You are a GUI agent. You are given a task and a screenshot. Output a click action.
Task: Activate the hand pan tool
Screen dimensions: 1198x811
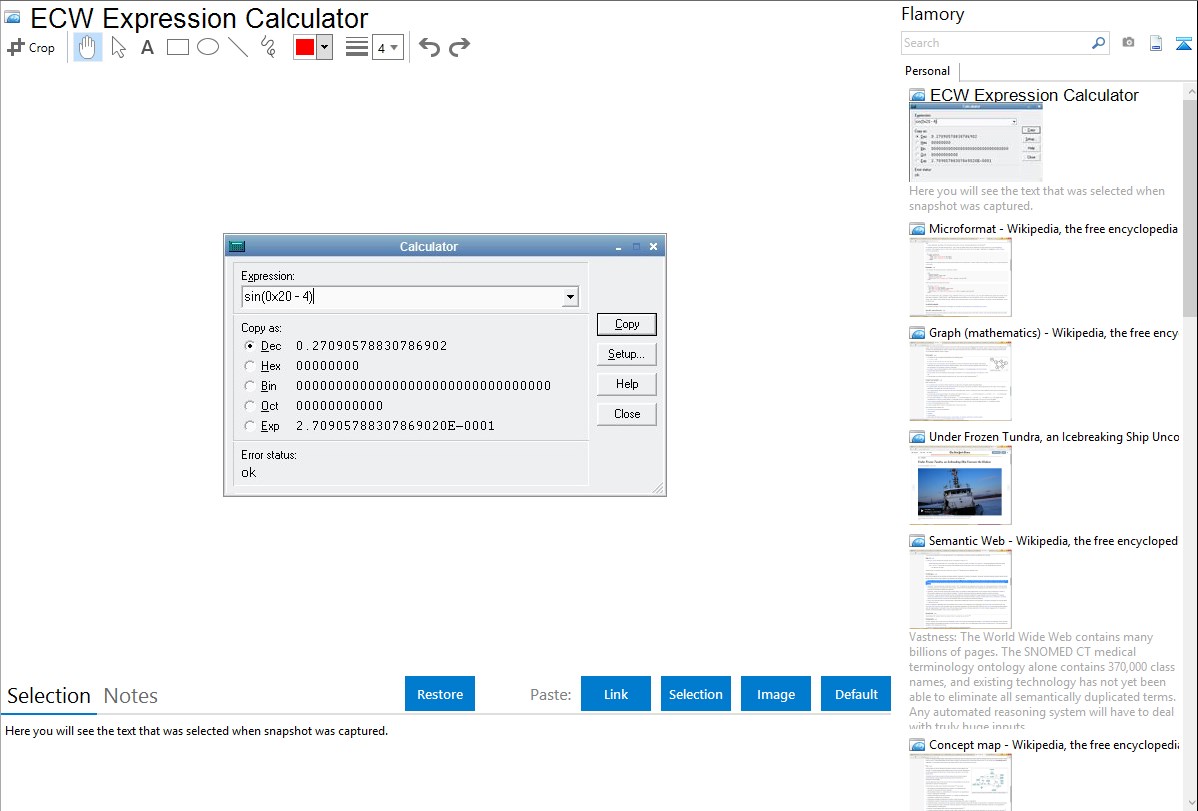point(88,47)
